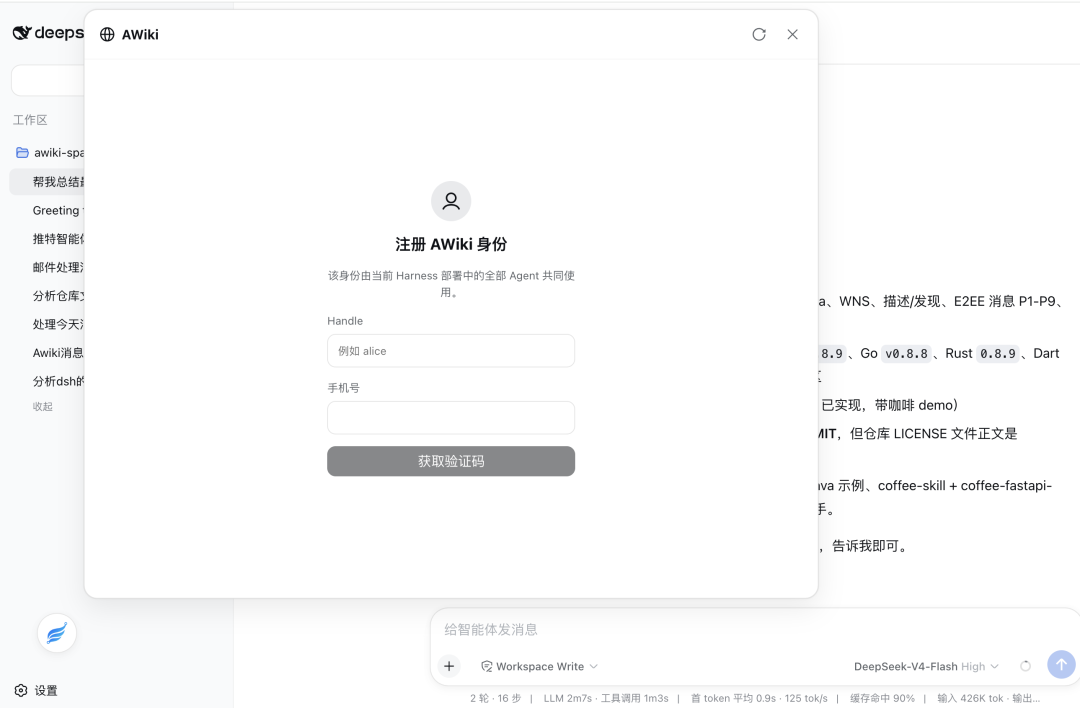Click the plus attachment button
This screenshot has height=708, width=1080.
[449, 666]
